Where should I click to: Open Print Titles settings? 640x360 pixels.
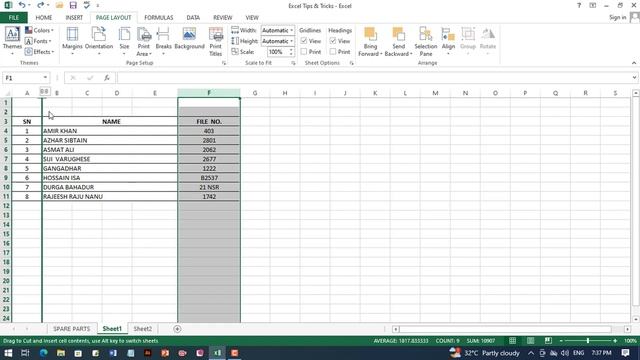click(x=216, y=41)
